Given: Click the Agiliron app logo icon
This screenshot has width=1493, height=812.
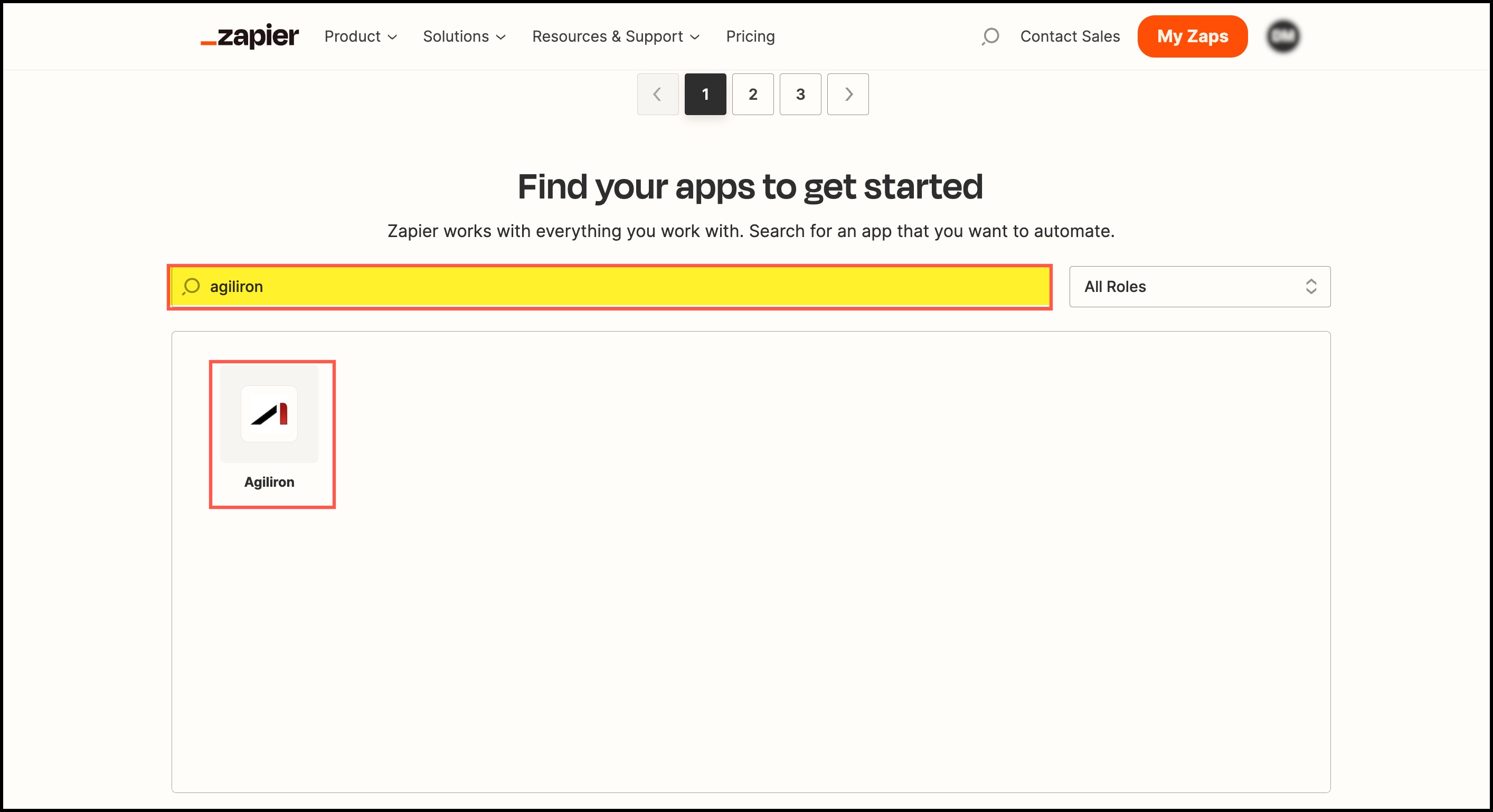Looking at the screenshot, I should (x=269, y=414).
